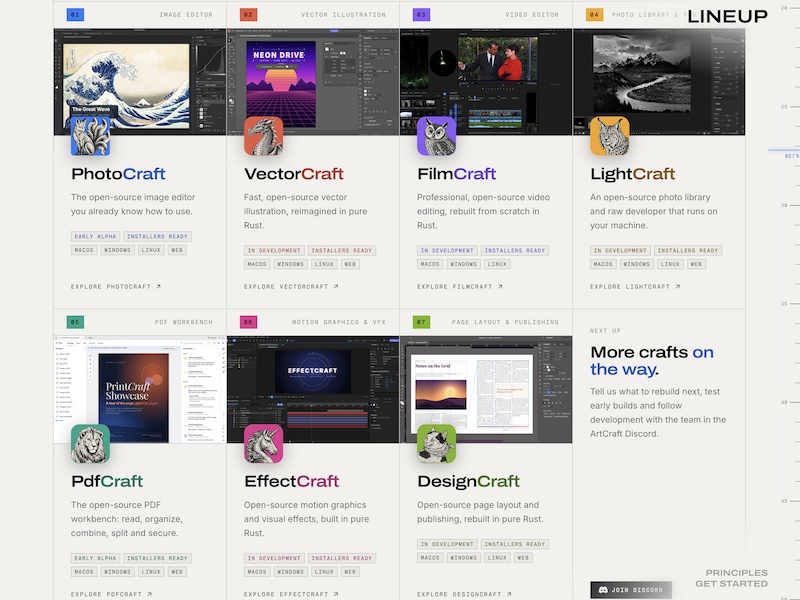
Task: Click the PhotoCraft fox app icon
Action: tap(90, 136)
